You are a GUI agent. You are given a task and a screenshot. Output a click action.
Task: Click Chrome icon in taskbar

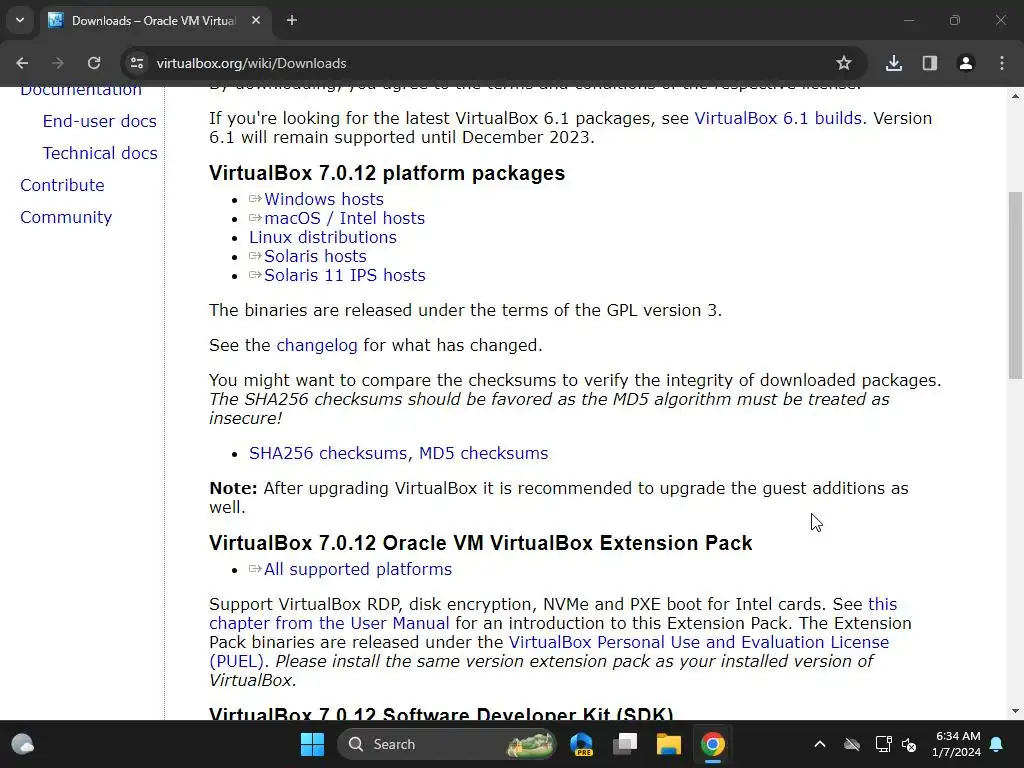click(712, 744)
